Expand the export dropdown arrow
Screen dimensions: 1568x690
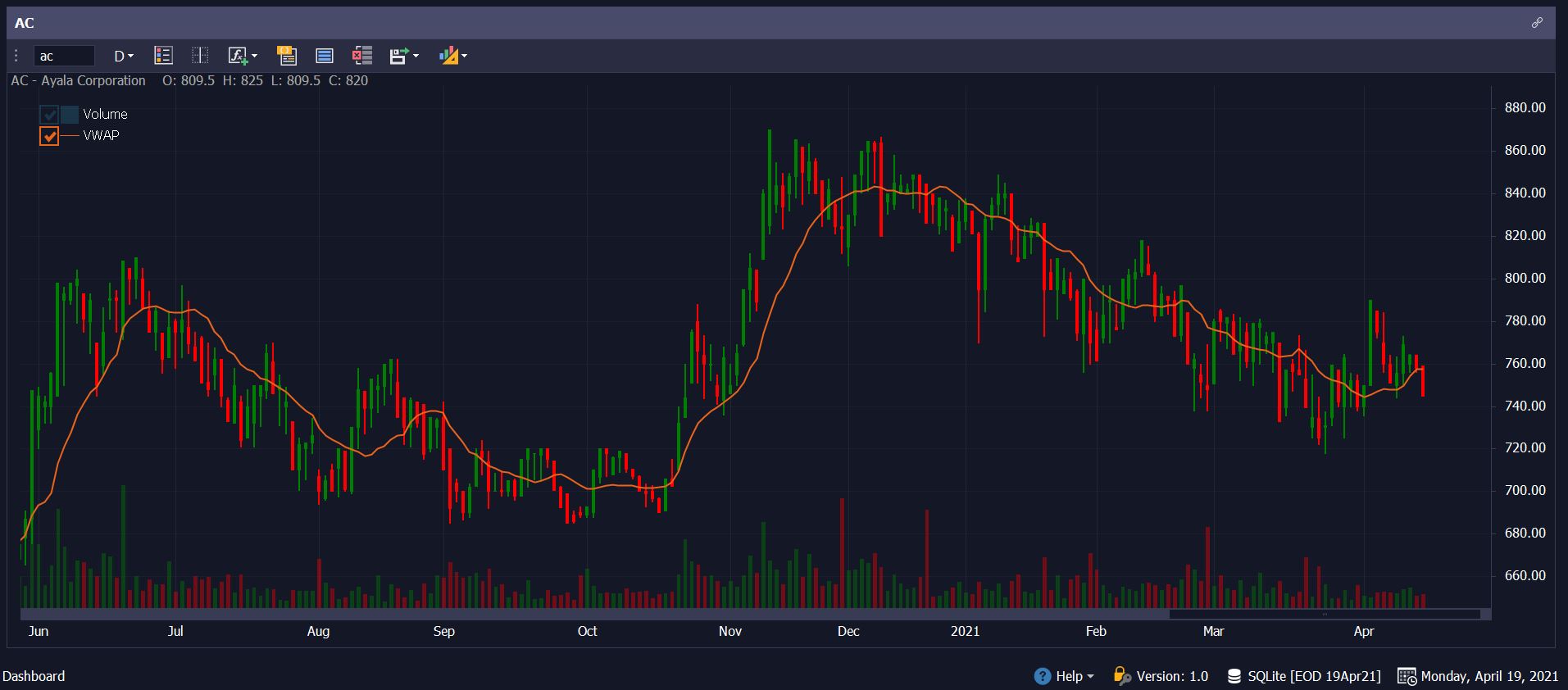(416, 56)
